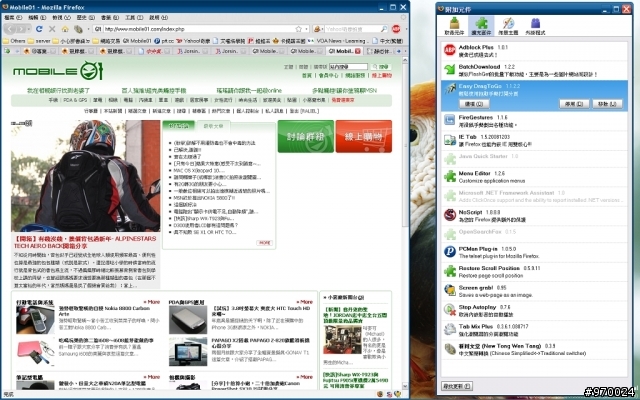This screenshot has height=400, width=640.
Task: Click the Nokia 8800 Carbon Arte thumbnail
Action: (x=36, y=319)
